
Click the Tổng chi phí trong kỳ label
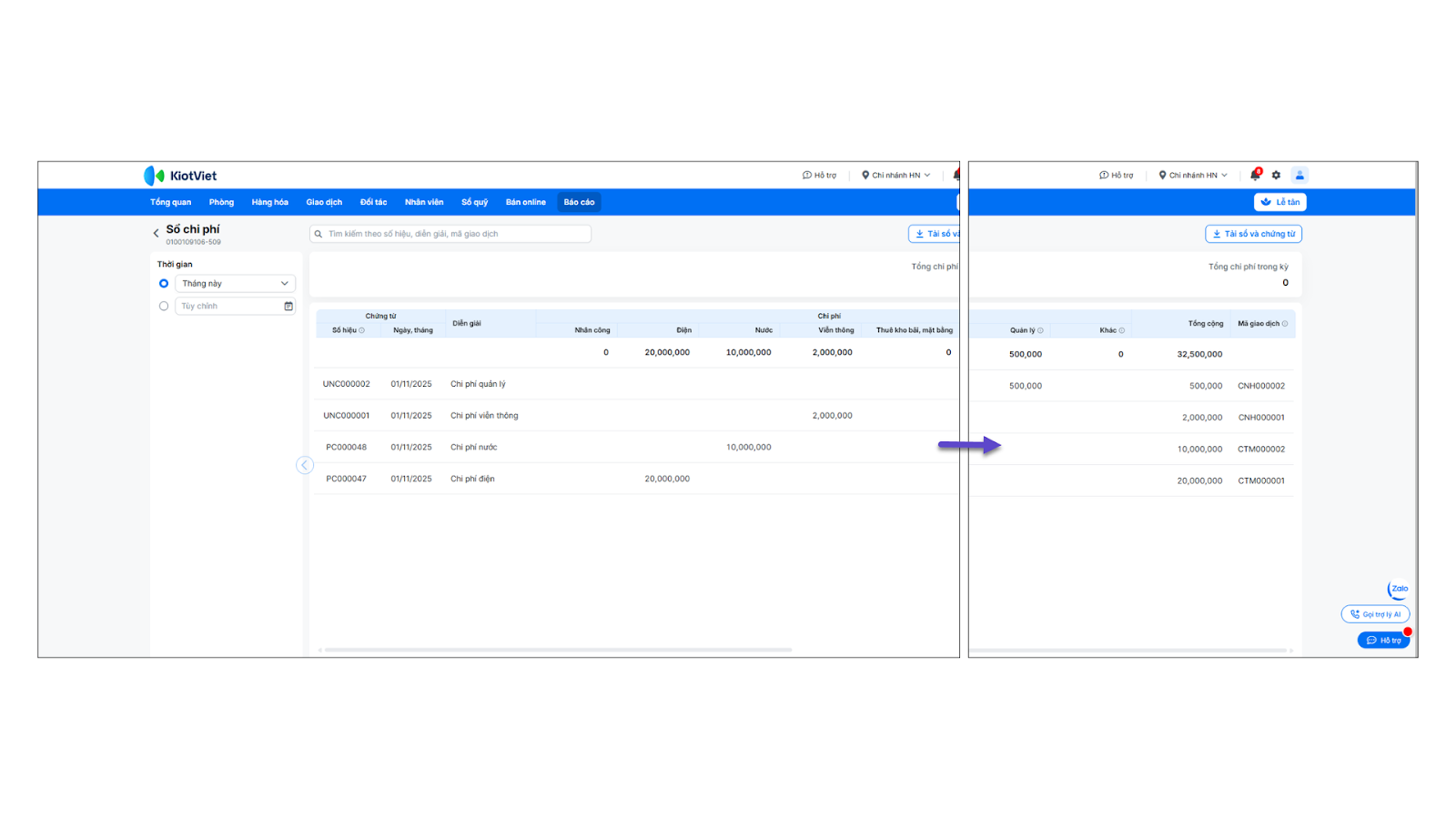1249,267
